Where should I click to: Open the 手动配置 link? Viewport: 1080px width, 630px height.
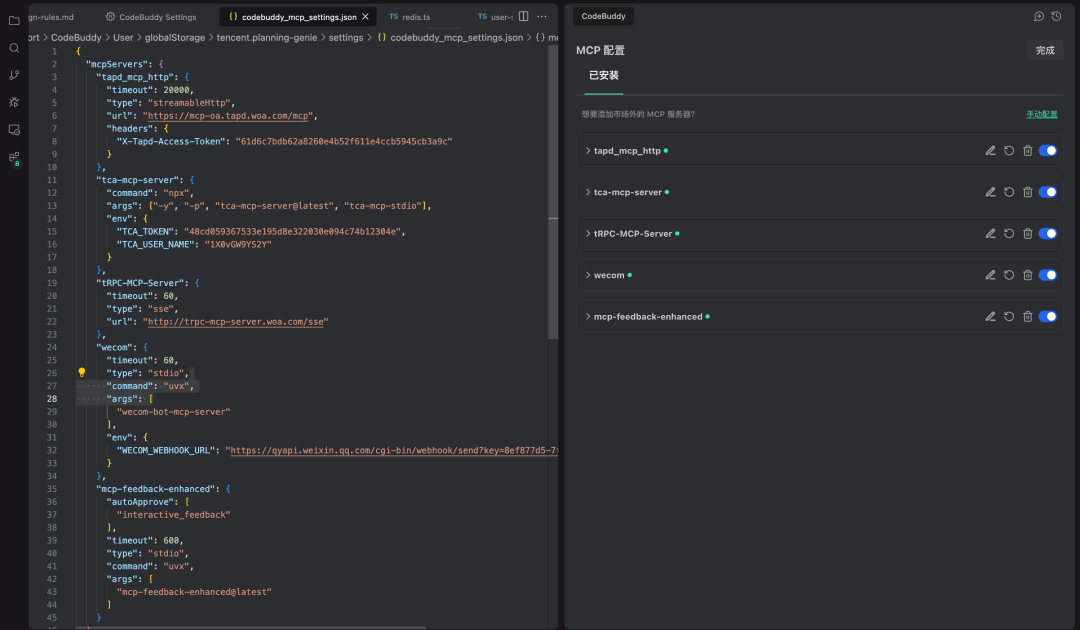tap(1041, 115)
